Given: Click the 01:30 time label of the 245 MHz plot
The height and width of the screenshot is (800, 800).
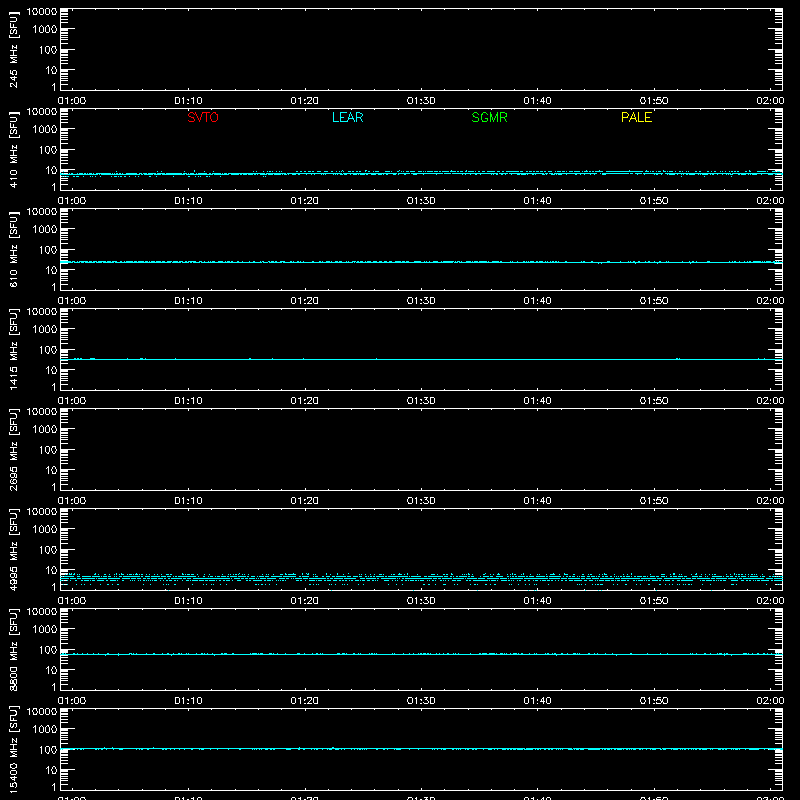Looking at the screenshot, I should [421, 101].
